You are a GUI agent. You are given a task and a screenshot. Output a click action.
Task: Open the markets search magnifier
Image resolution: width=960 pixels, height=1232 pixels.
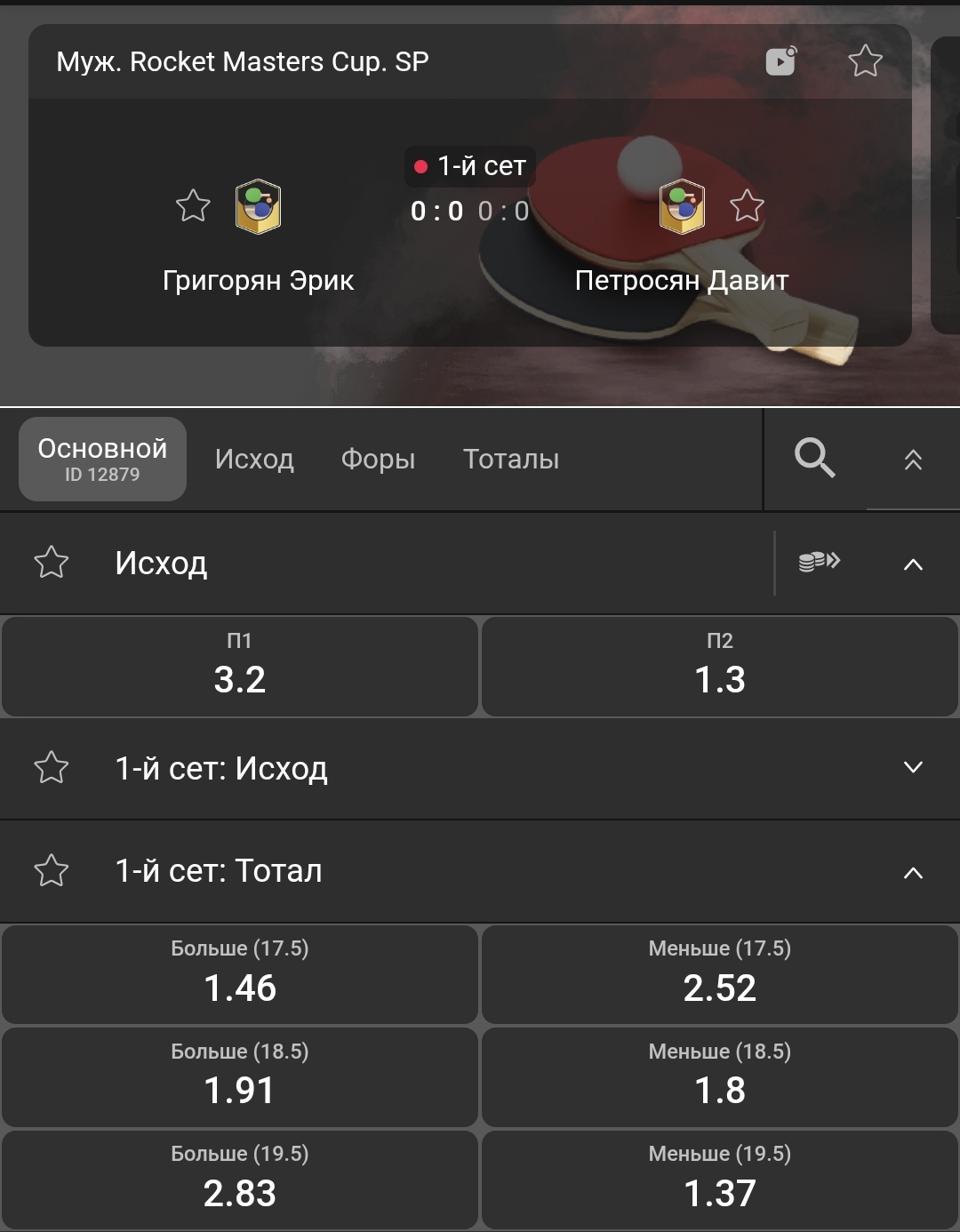coord(814,459)
